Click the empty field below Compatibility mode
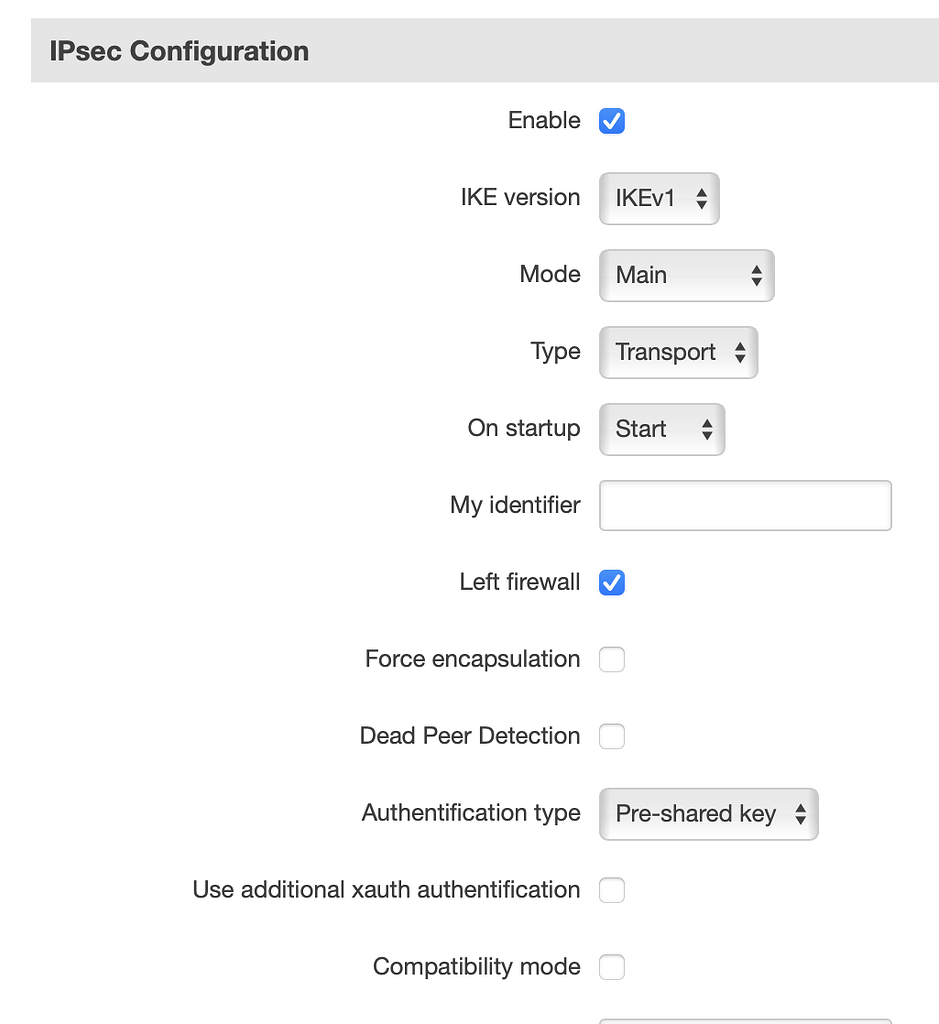 click(x=744, y=1020)
